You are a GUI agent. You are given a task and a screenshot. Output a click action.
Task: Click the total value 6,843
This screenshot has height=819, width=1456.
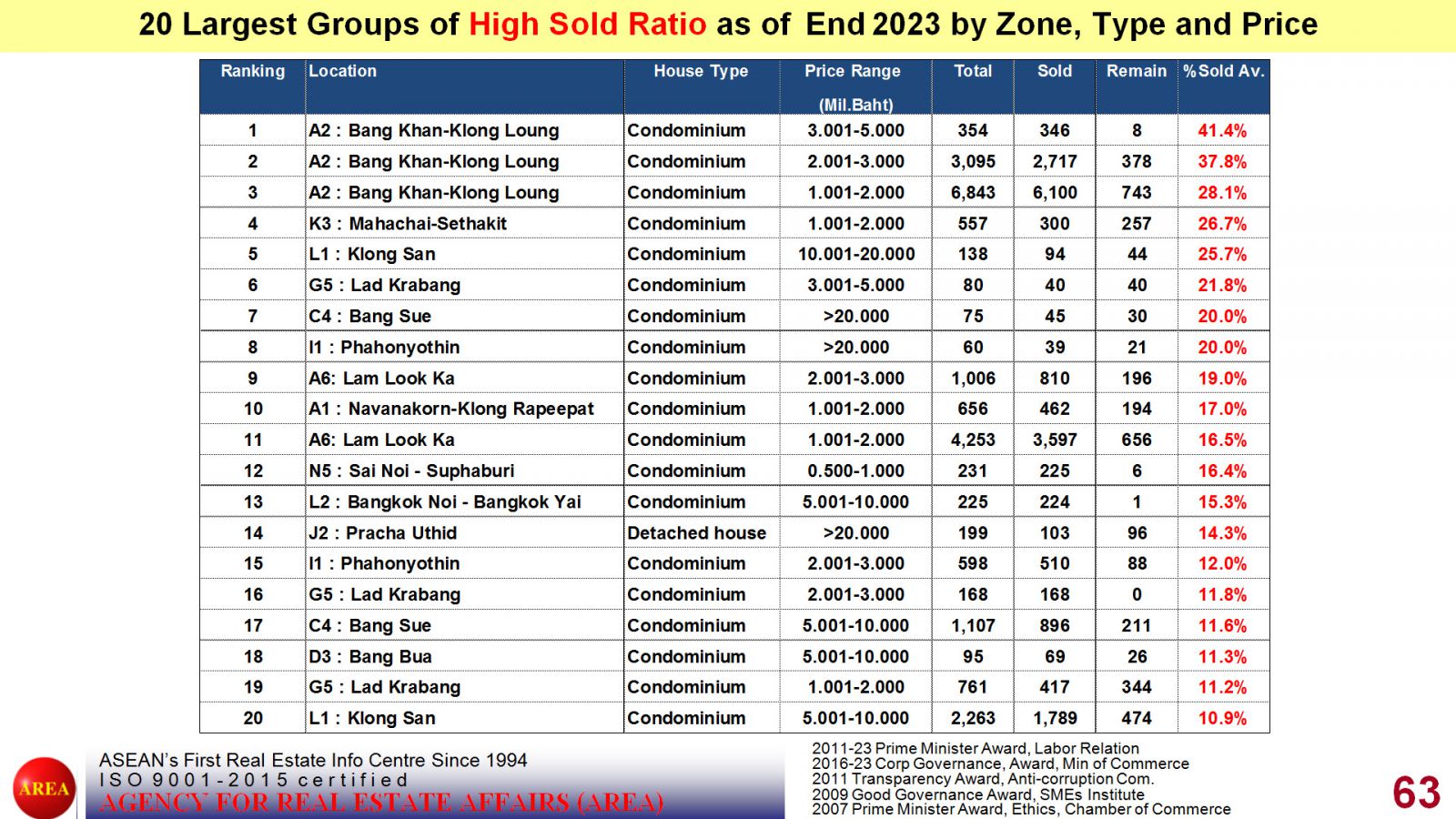(973, 193)
